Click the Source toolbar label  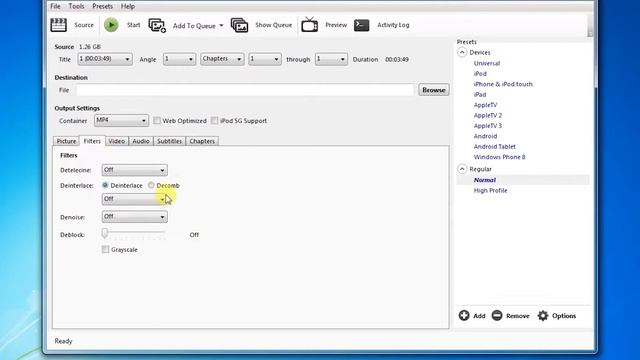pos(84,25)
